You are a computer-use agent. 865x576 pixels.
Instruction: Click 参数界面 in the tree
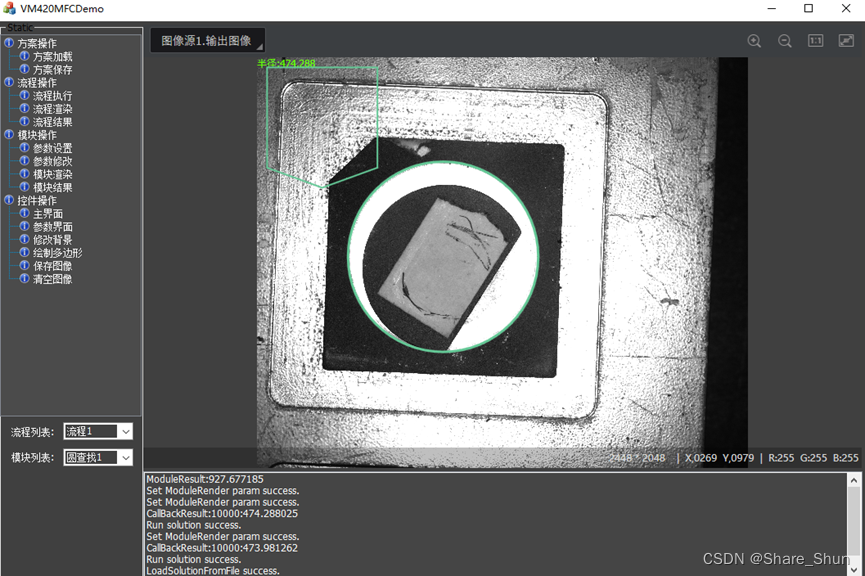[x=52, y=227]
